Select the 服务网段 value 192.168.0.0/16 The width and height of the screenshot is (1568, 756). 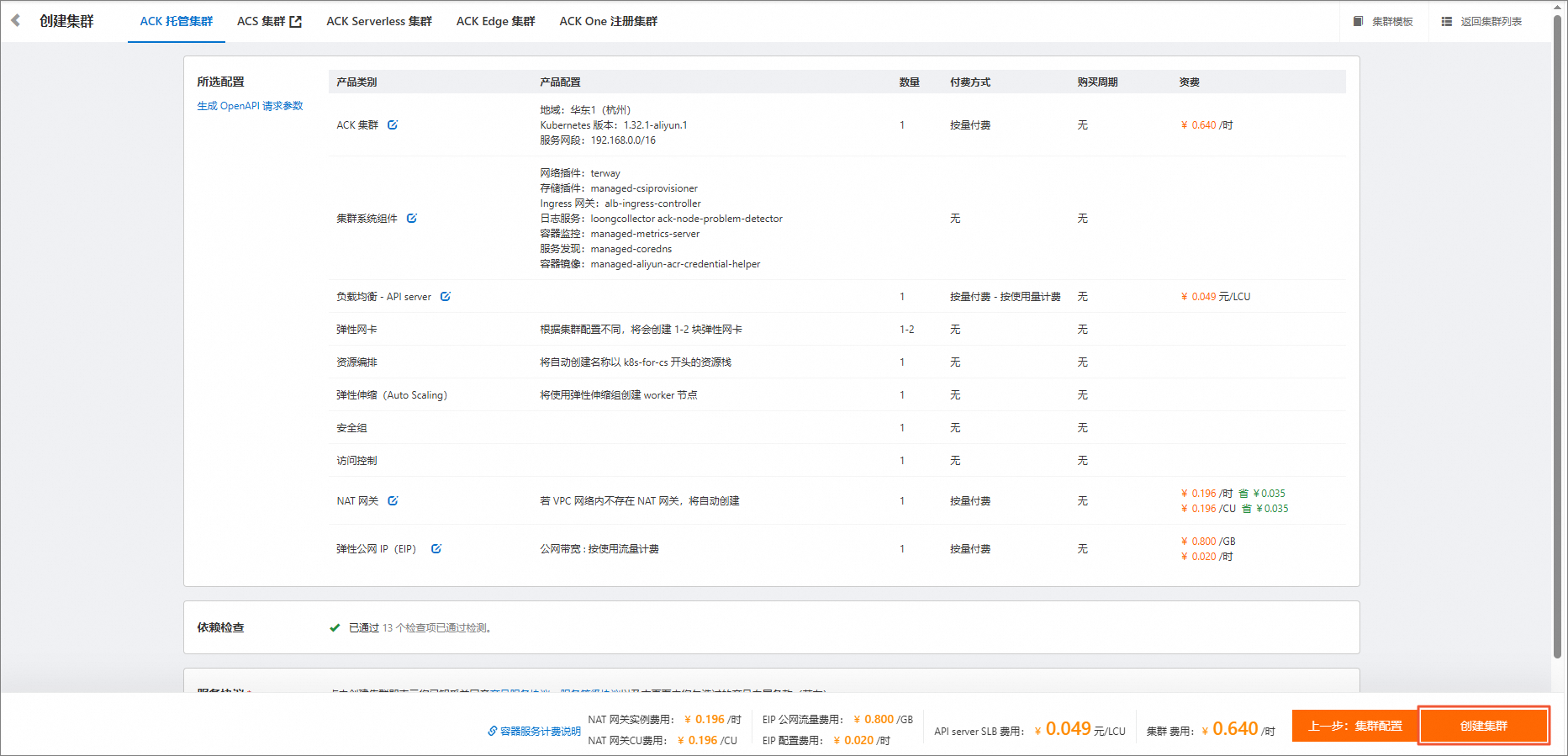[623, 140]
